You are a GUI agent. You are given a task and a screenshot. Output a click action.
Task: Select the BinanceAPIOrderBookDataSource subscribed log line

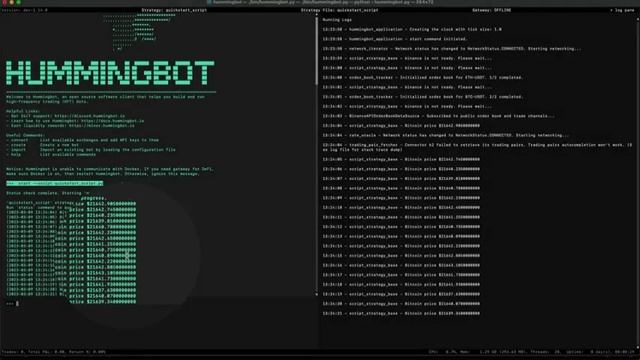[438, 116]
